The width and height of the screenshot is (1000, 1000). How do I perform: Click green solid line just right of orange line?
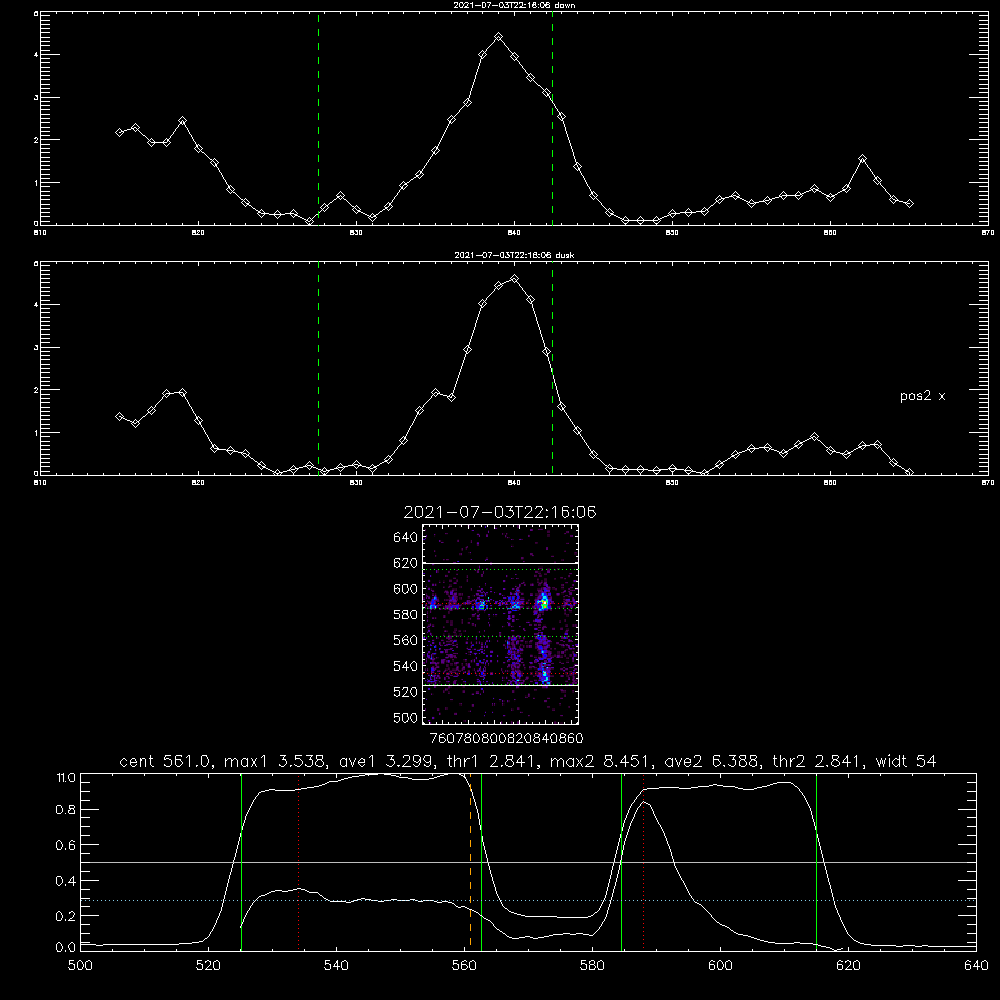[482, 861]
